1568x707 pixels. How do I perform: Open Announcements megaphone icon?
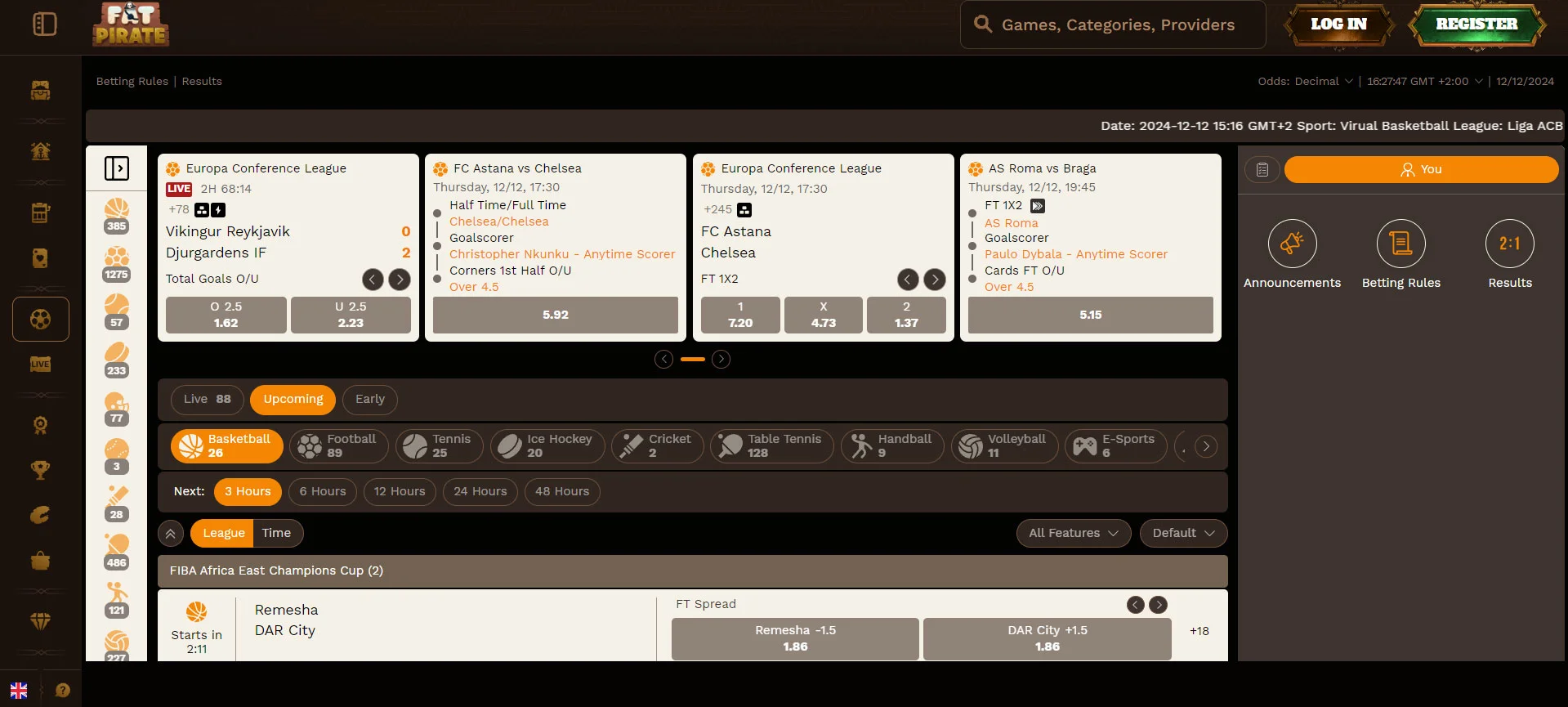1292,244
